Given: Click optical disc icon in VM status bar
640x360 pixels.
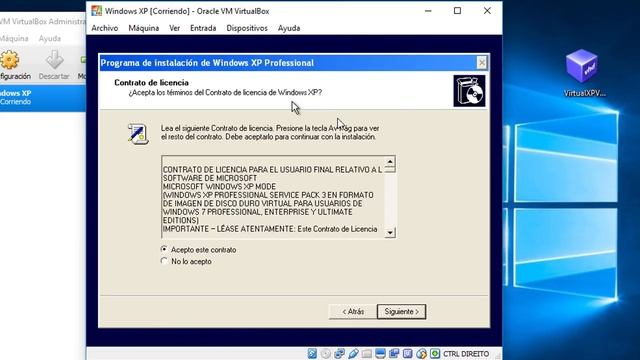Looking at the screenshot, I should 326,353.
